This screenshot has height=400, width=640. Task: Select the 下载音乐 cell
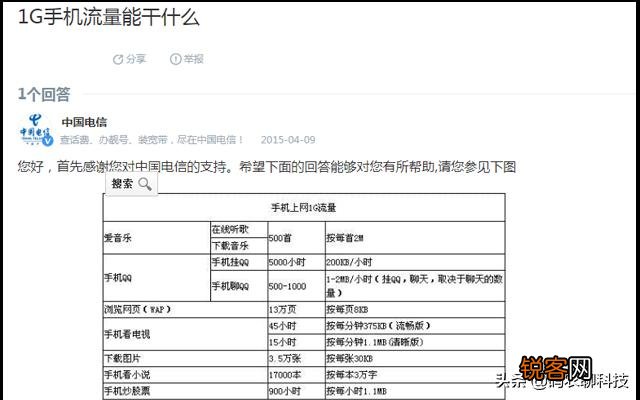coord(239,246)
